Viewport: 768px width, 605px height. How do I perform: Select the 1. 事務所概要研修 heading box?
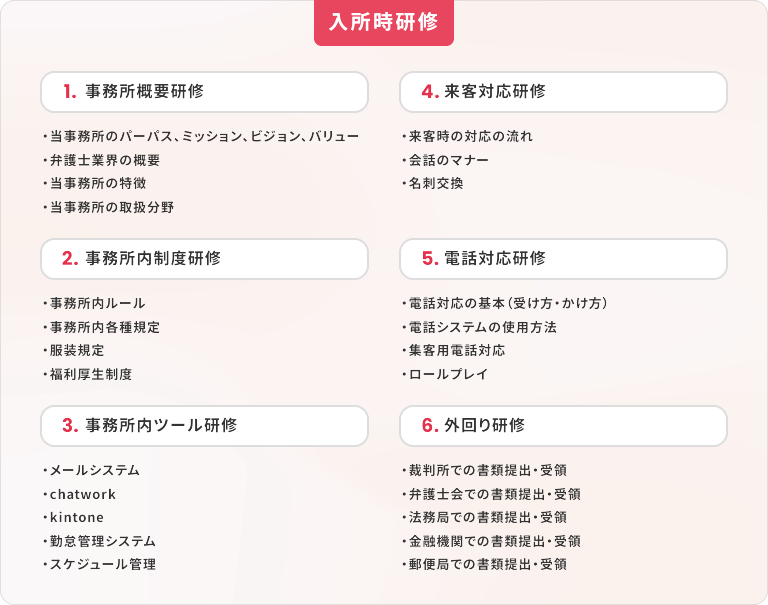204,92
